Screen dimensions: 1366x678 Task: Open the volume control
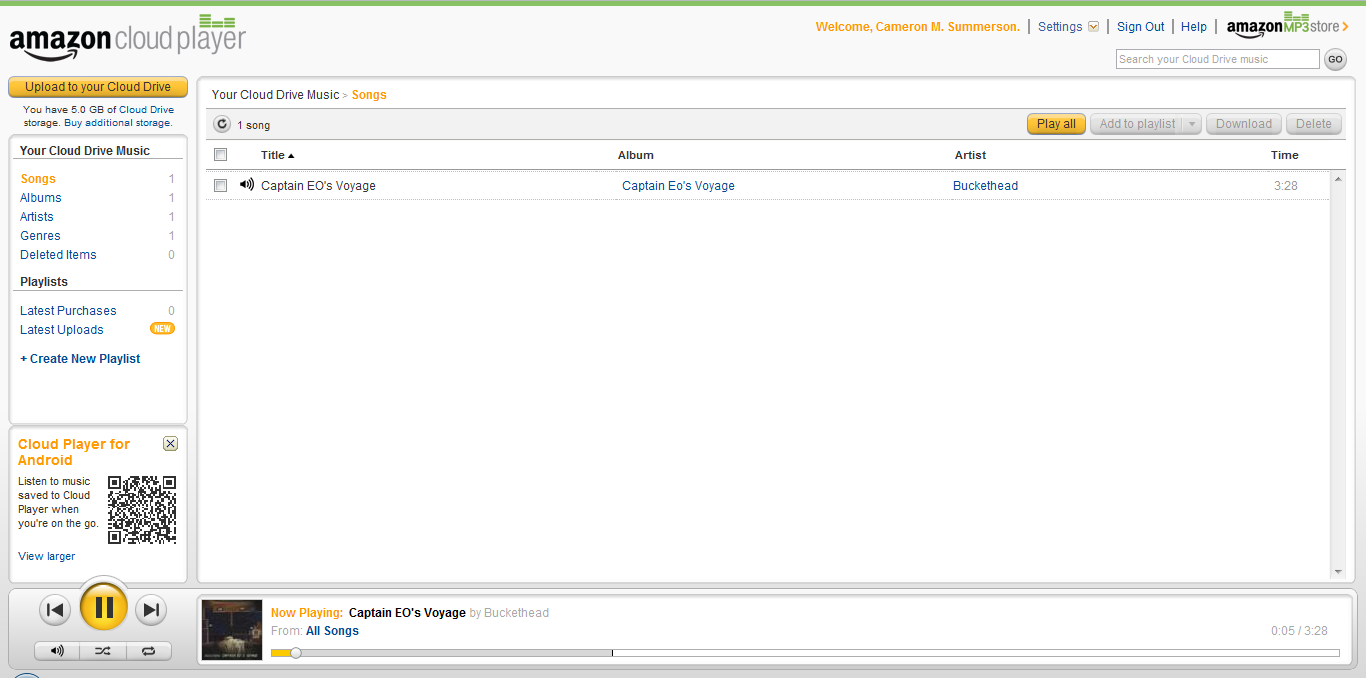click(x=55, y=651)
